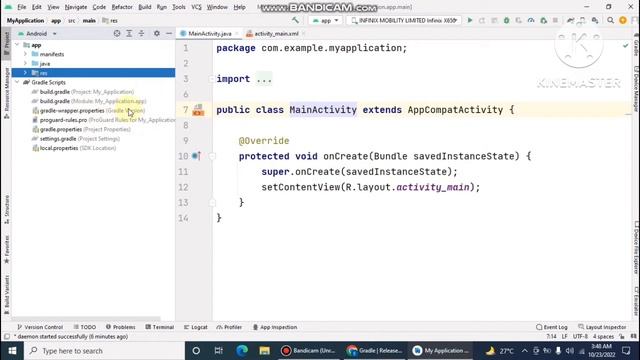Open File Explorer in taskbar
Screen dimensions: 640x360
pos(264,351)
